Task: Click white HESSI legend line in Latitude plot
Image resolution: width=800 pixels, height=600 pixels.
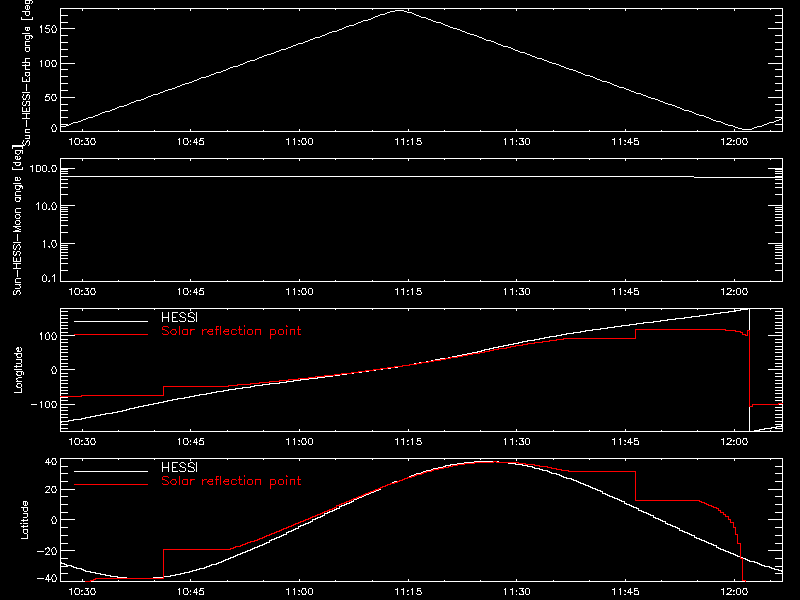Action: [111, 471]
